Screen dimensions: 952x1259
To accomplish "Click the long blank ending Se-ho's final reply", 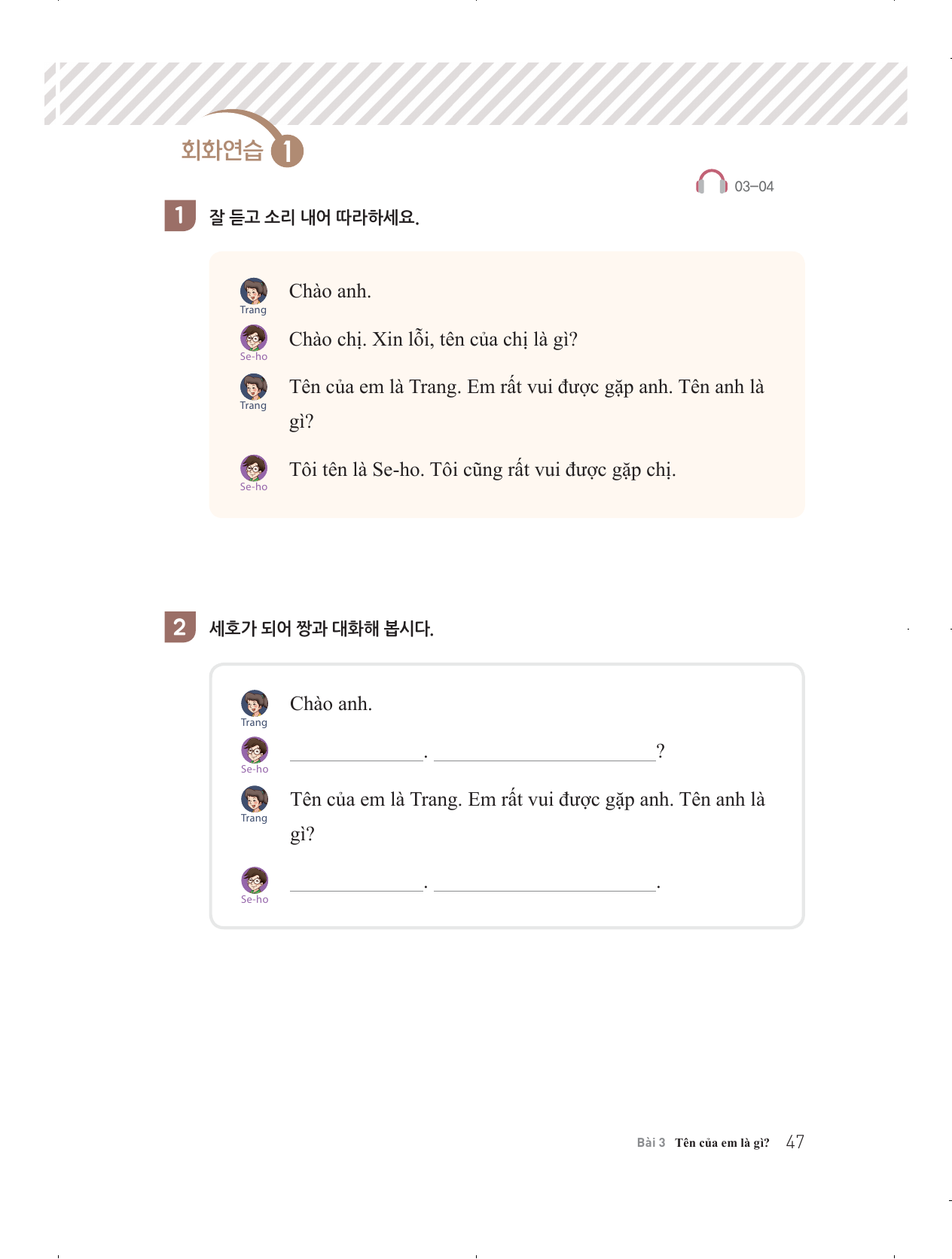I will point(545,883).
